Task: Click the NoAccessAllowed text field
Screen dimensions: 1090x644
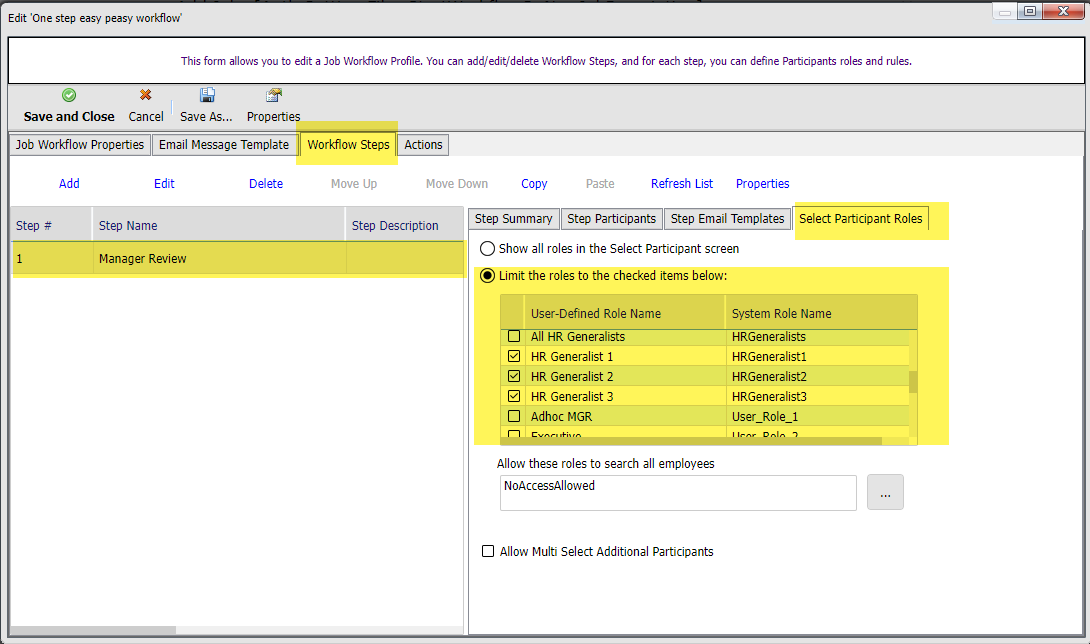Action: 678,492
